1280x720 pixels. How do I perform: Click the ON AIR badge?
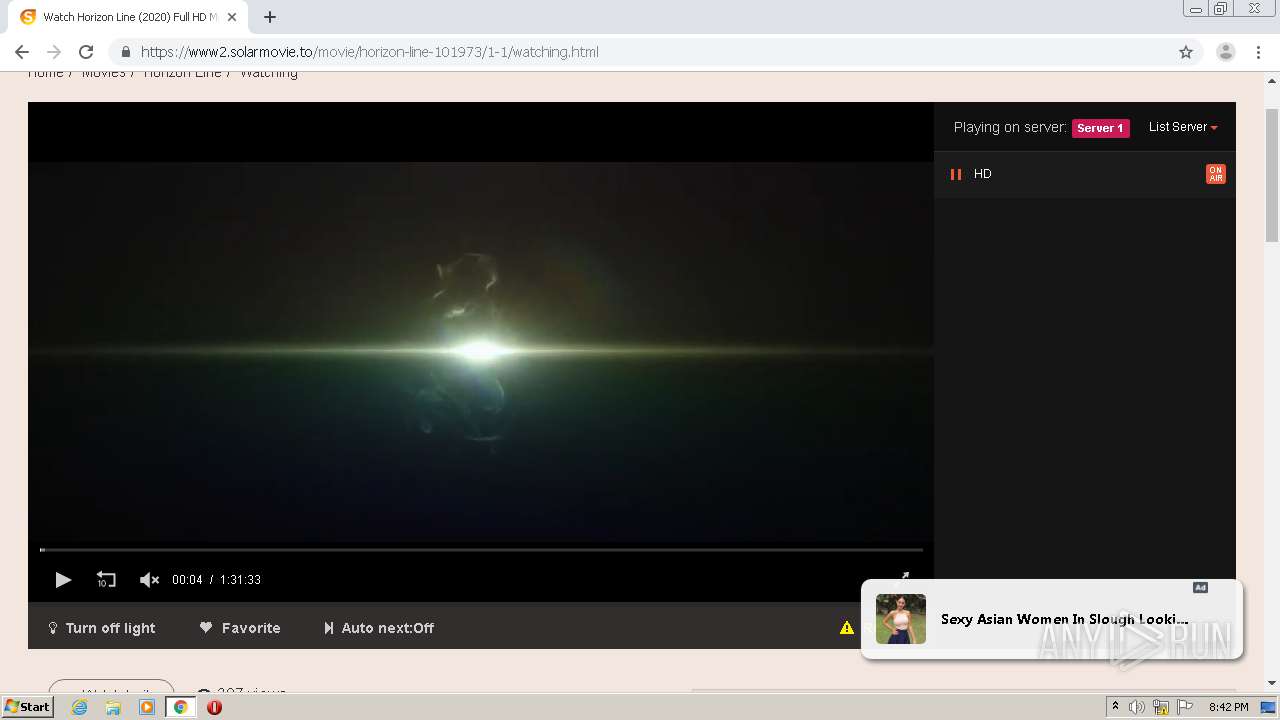coord(1216,174)
